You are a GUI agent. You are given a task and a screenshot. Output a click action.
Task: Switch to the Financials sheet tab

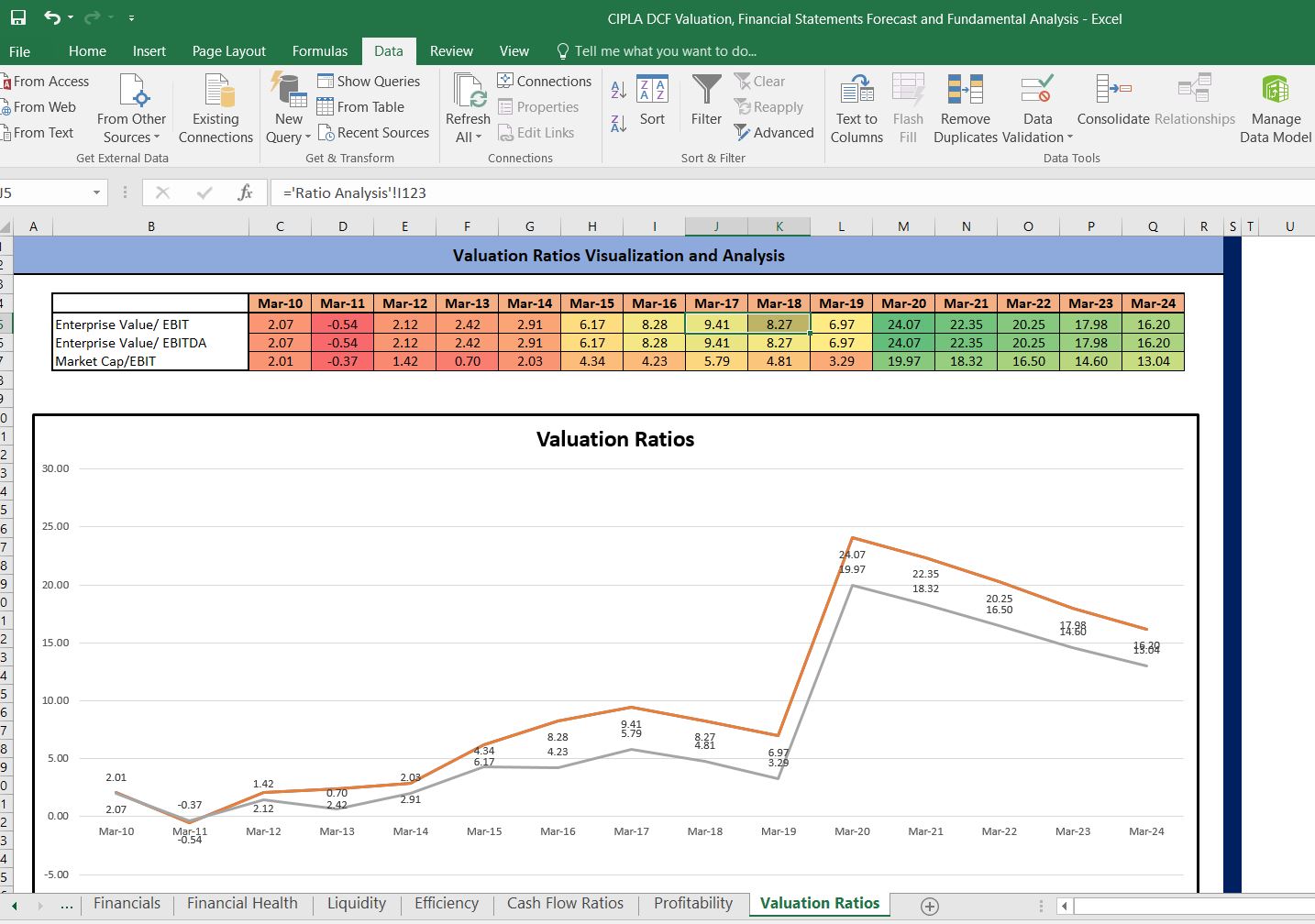127,904
